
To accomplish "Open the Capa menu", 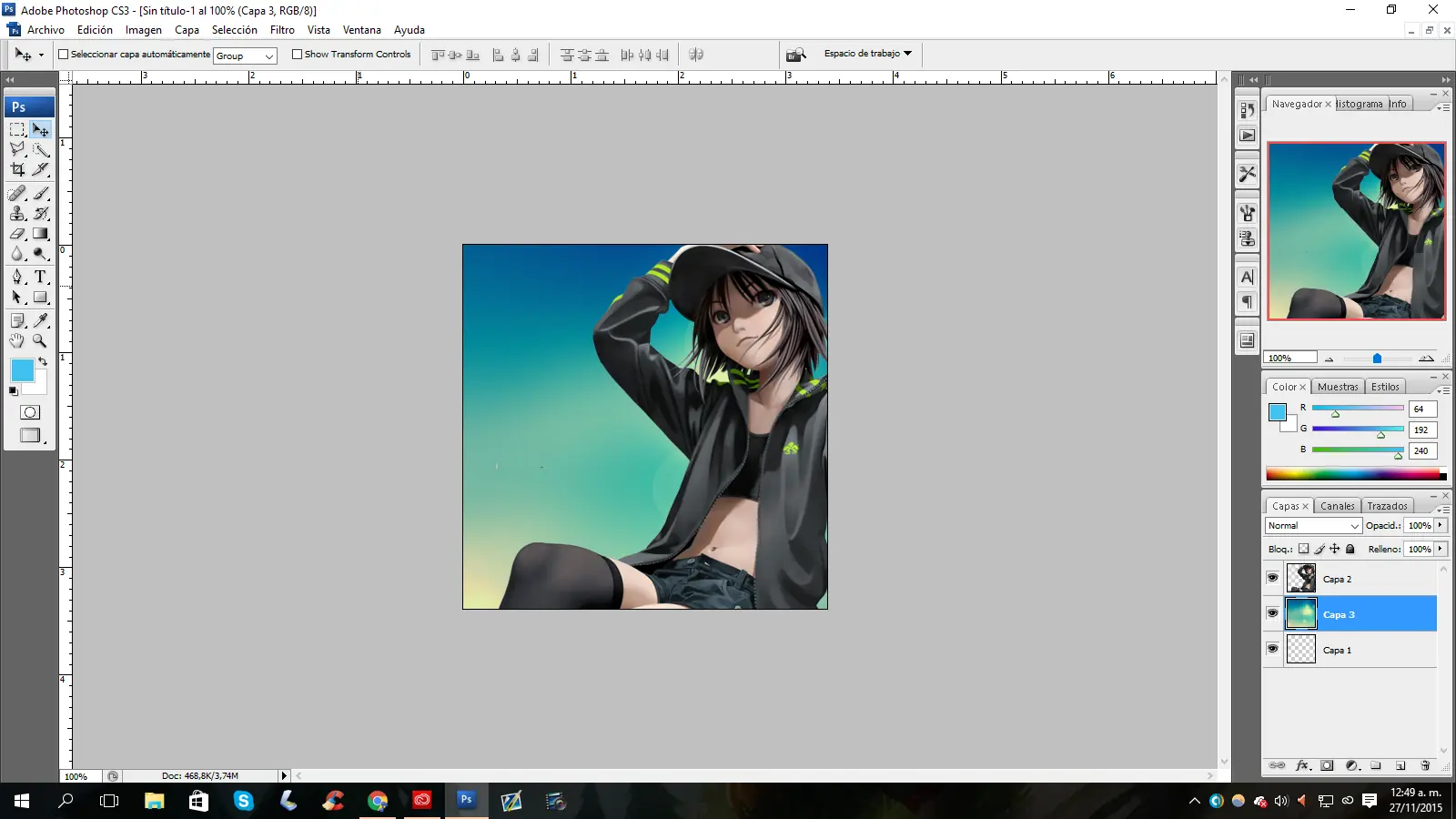I will [x=187, y=30].
